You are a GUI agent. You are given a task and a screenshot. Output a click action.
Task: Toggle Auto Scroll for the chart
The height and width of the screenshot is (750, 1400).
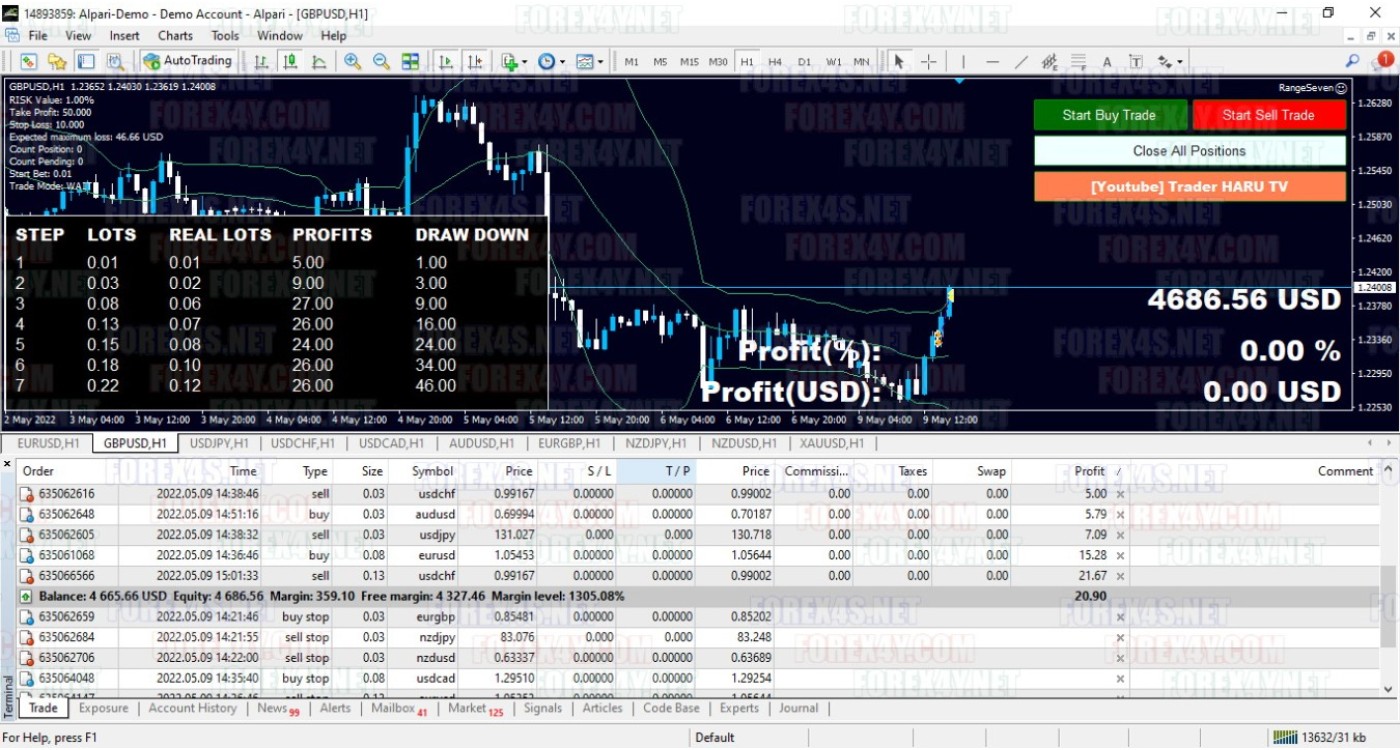445,62
